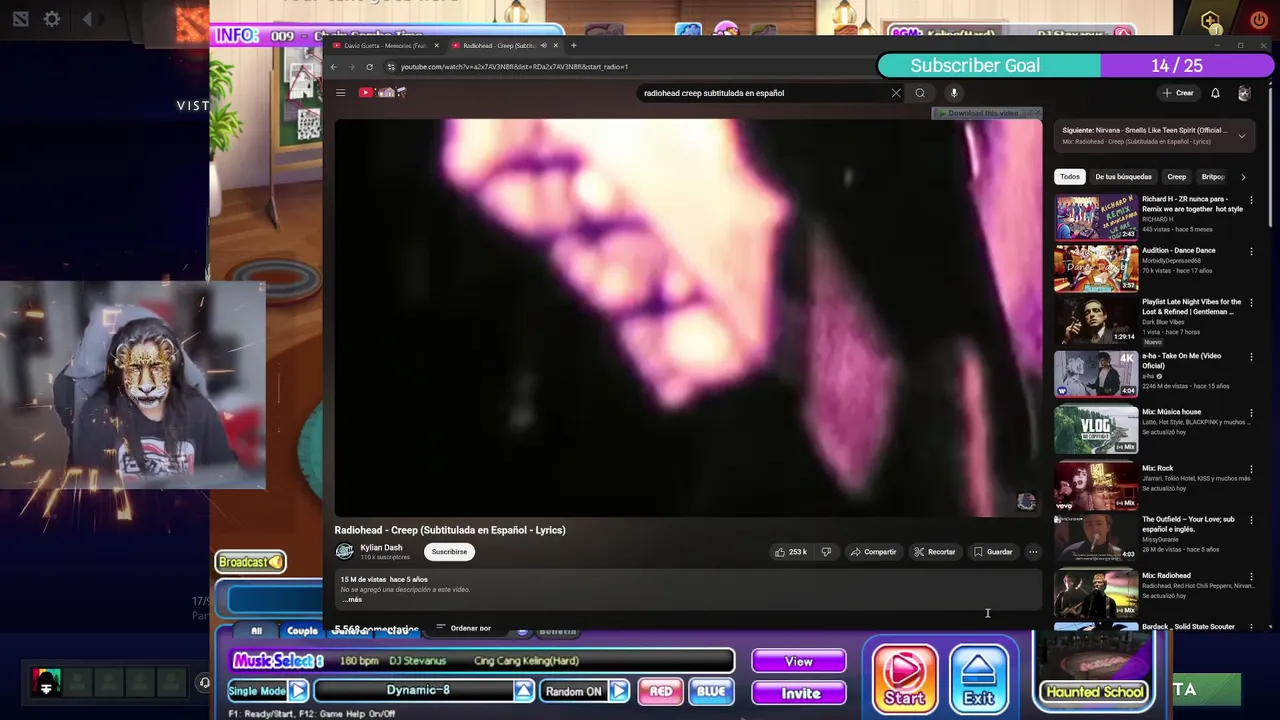Open options for Mix: Rock
Viewport: 1280px width, 720px height.
(x=1251, y=468)
